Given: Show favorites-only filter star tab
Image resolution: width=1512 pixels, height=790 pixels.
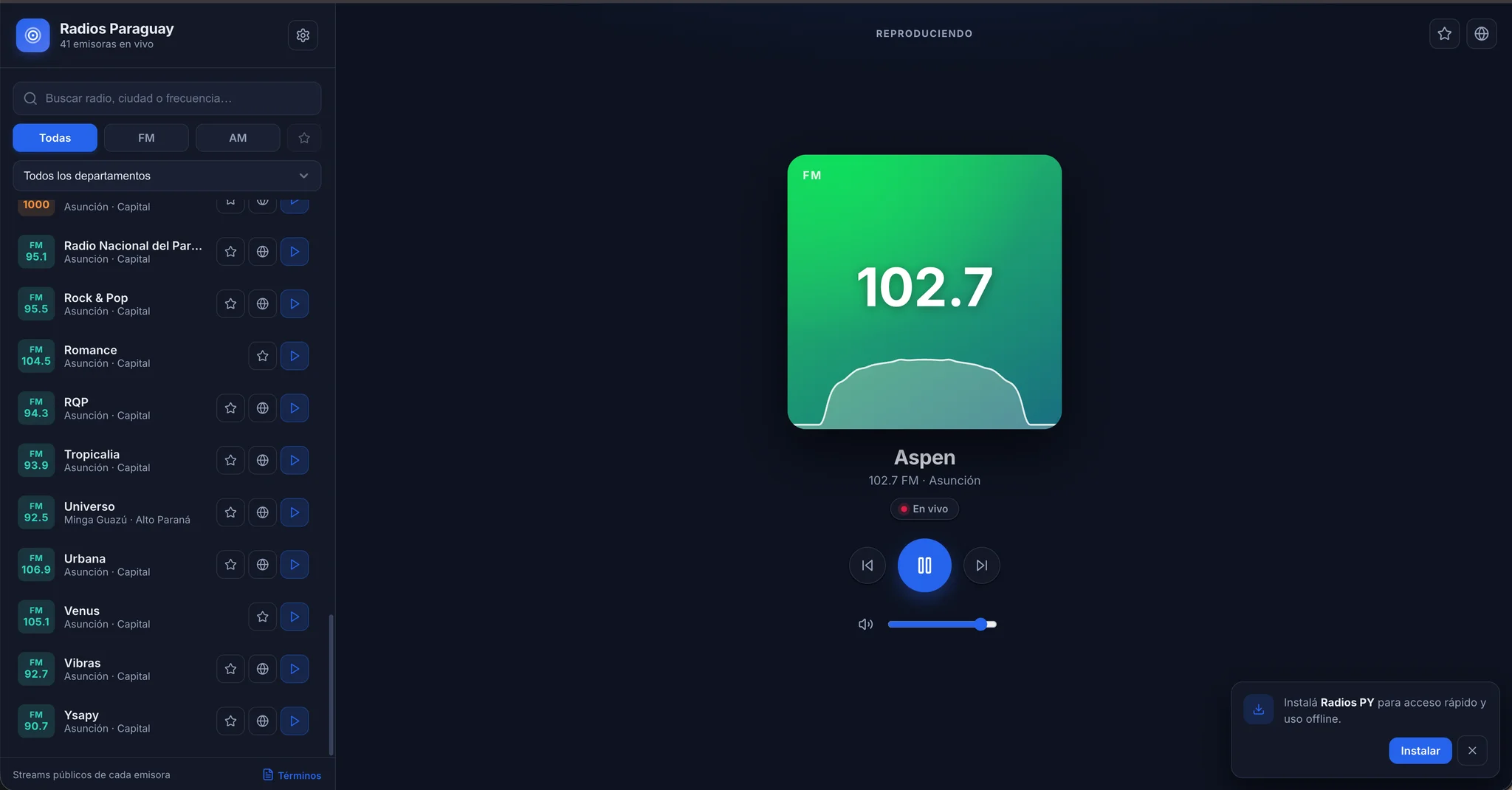Looking at the screenshot, I should pos(304,138).
